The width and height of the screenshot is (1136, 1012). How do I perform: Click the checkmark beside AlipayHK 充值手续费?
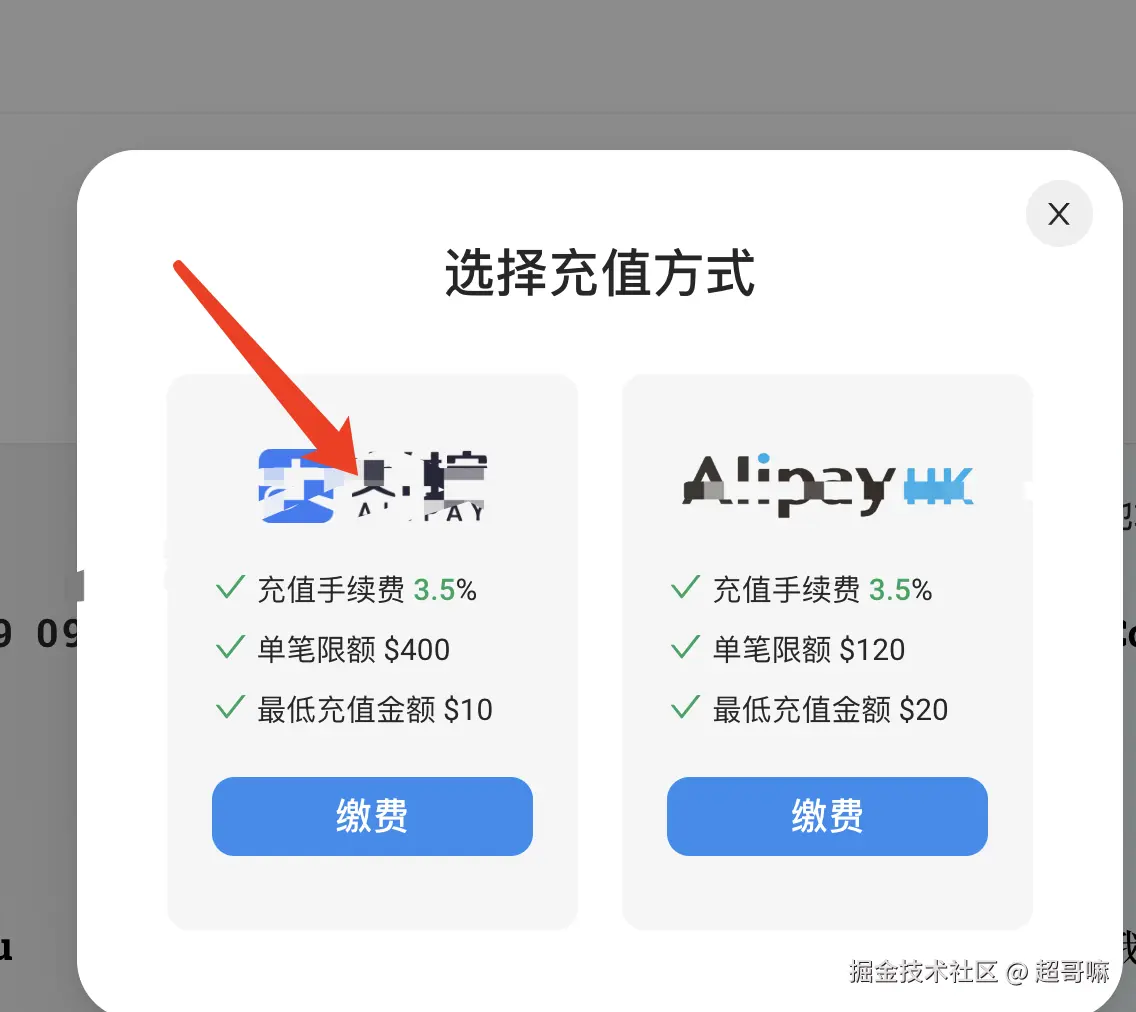(685, 587)
